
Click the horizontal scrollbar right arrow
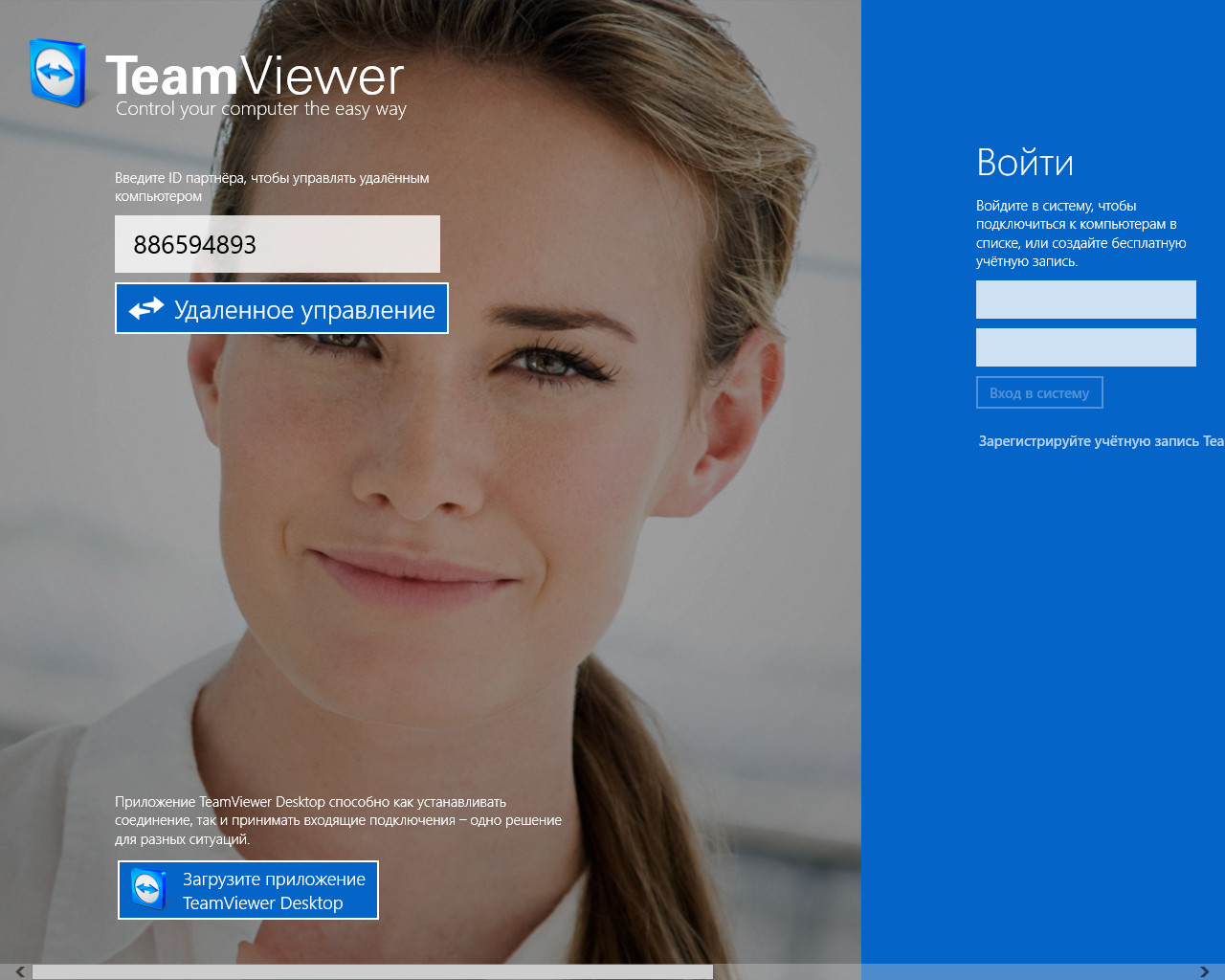point(1205,971)
